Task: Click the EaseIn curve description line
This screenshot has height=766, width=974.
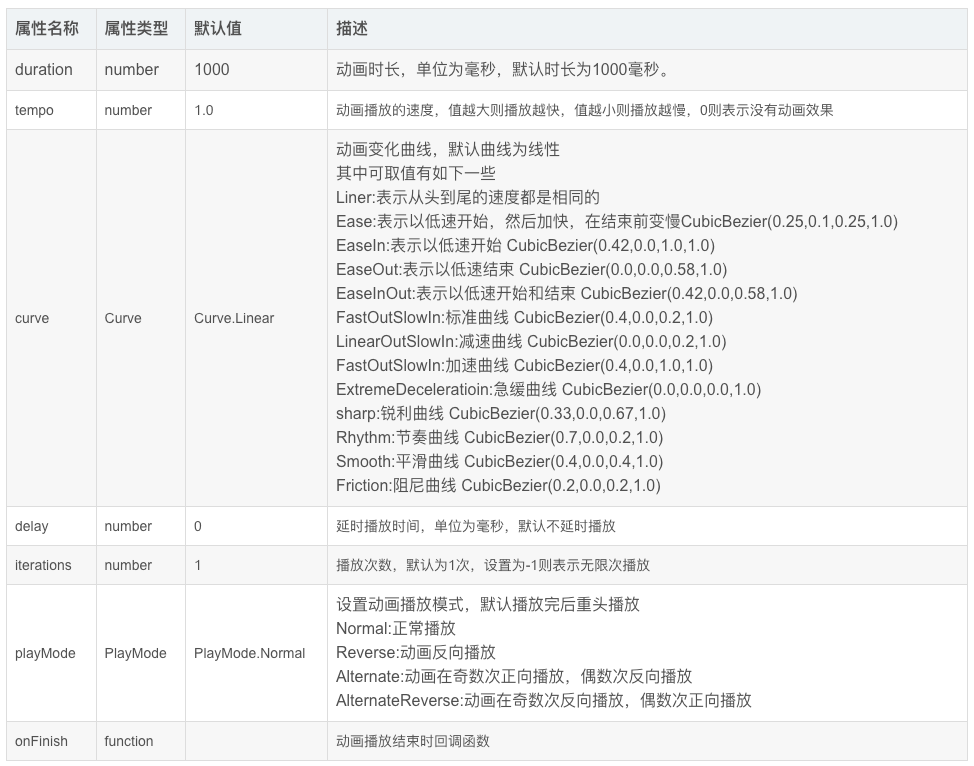Action: [x=526, y=245]
